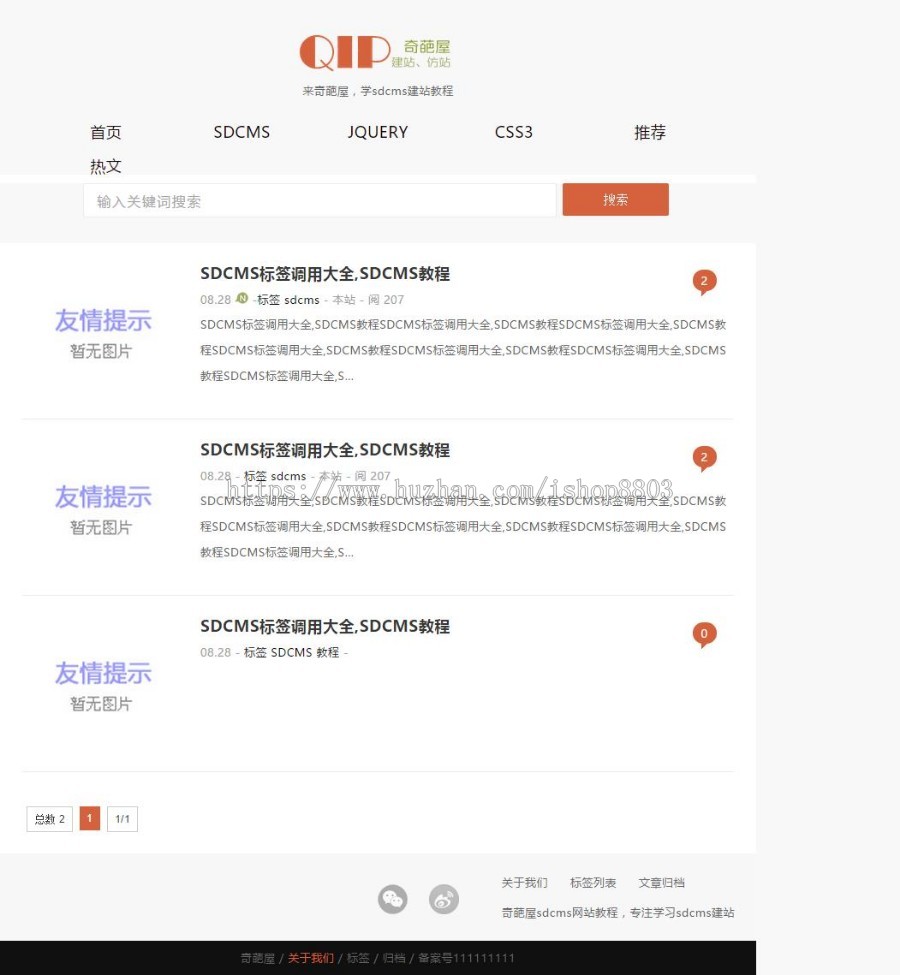Viewport: 900px width, 975px height.
Task: Select page 1 in pagination bar
Action: point(89,818)
